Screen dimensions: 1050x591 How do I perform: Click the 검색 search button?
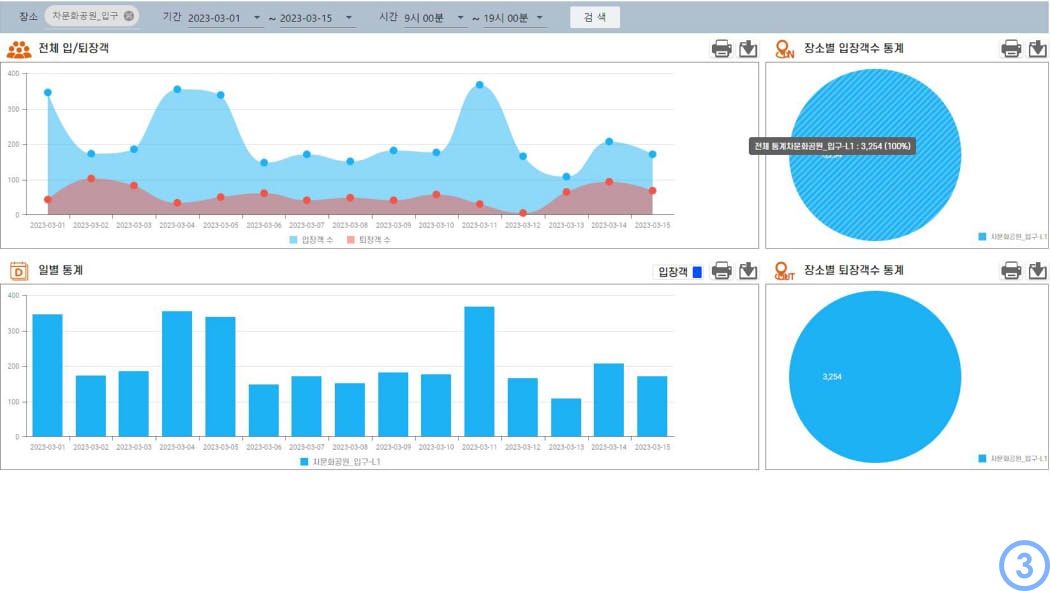pyautogui.click(x=595, y=17)
